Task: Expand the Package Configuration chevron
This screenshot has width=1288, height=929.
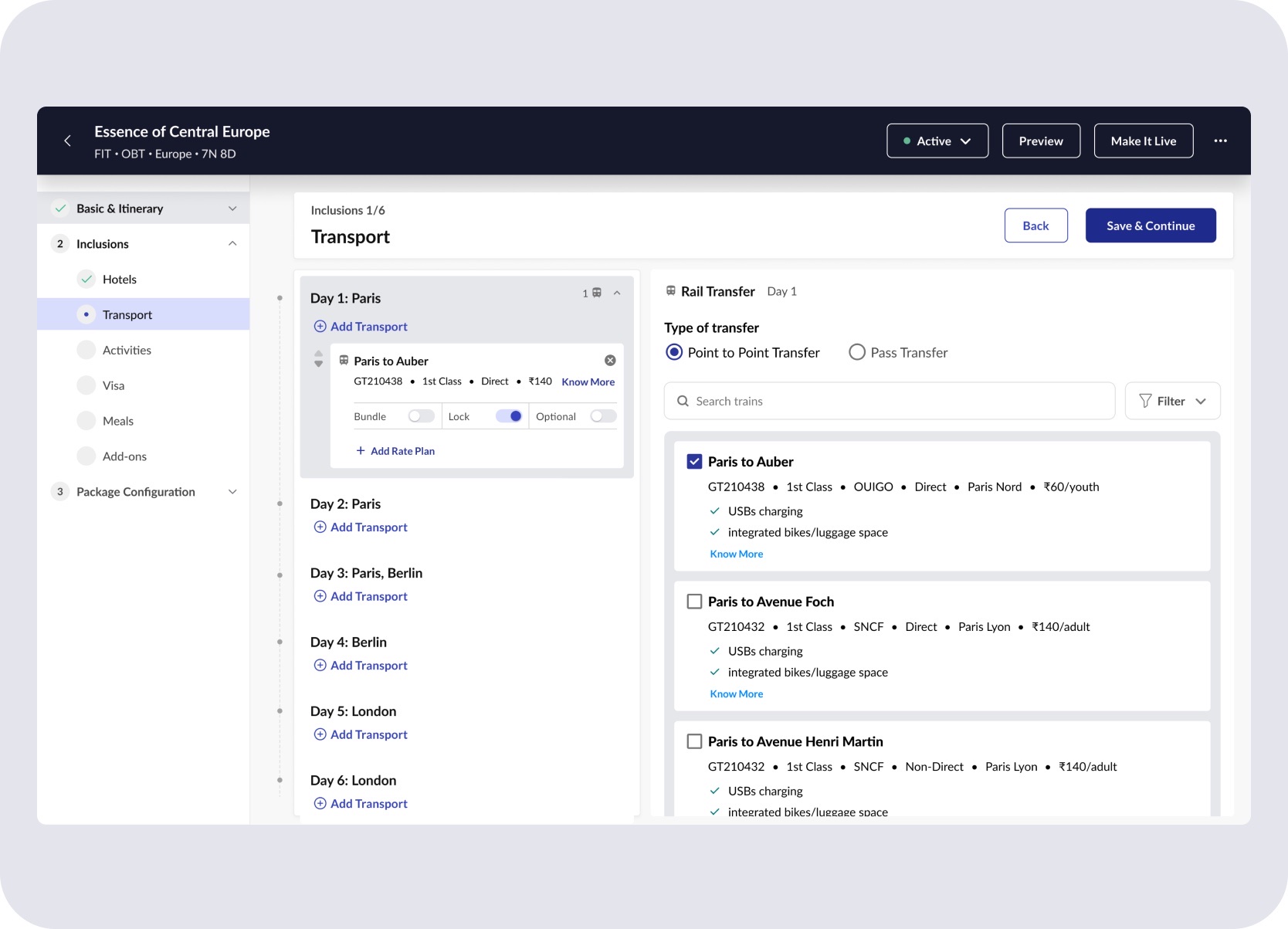Action: tap(232, 492)
